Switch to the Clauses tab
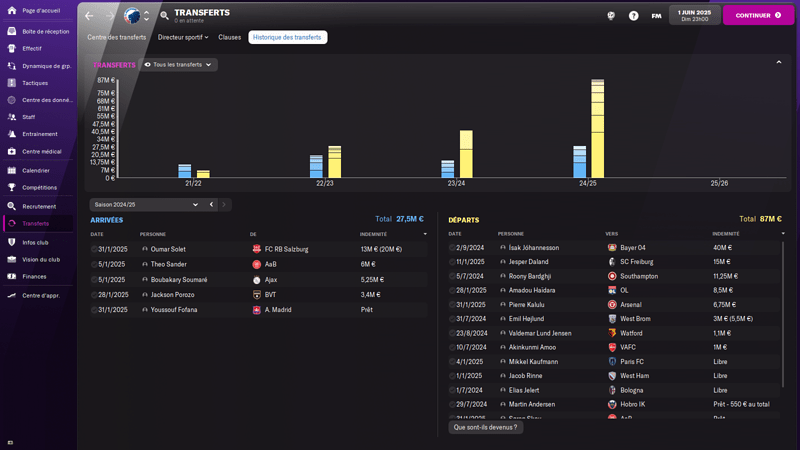This screenshot has width=800, height=450. point(229,37)
